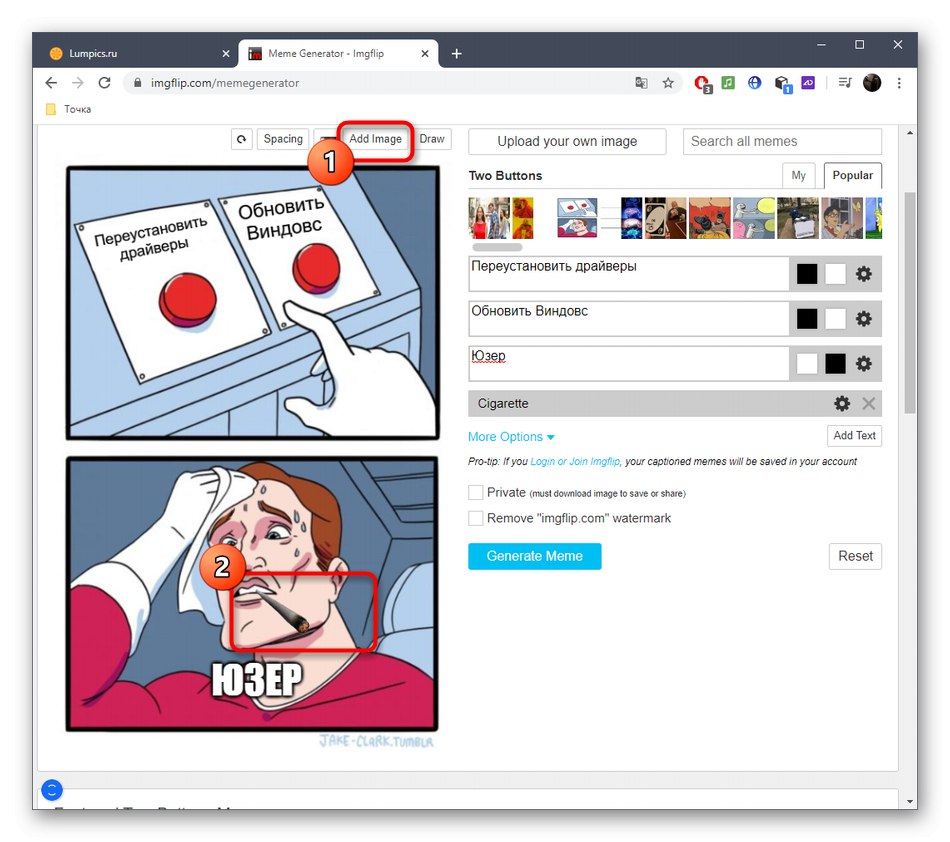Click the Add Image button
Screen dimensions: 950x842
click(x=376, y=139)
